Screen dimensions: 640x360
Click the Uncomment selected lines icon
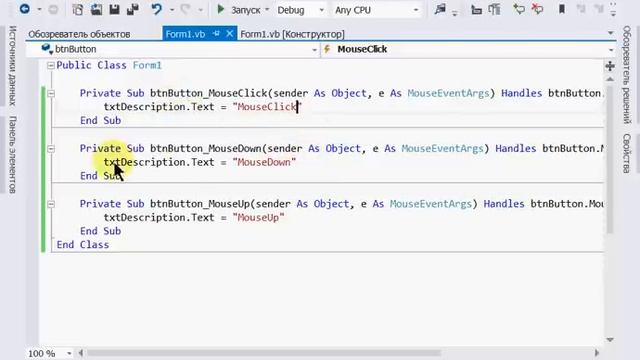[538, 9]
